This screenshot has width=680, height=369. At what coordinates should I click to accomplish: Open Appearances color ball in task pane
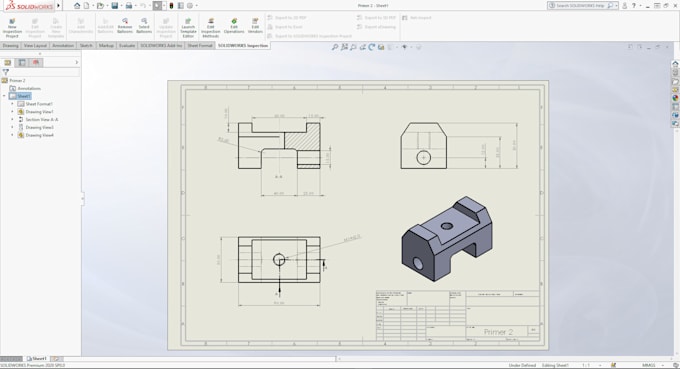(x=675, y=98)
